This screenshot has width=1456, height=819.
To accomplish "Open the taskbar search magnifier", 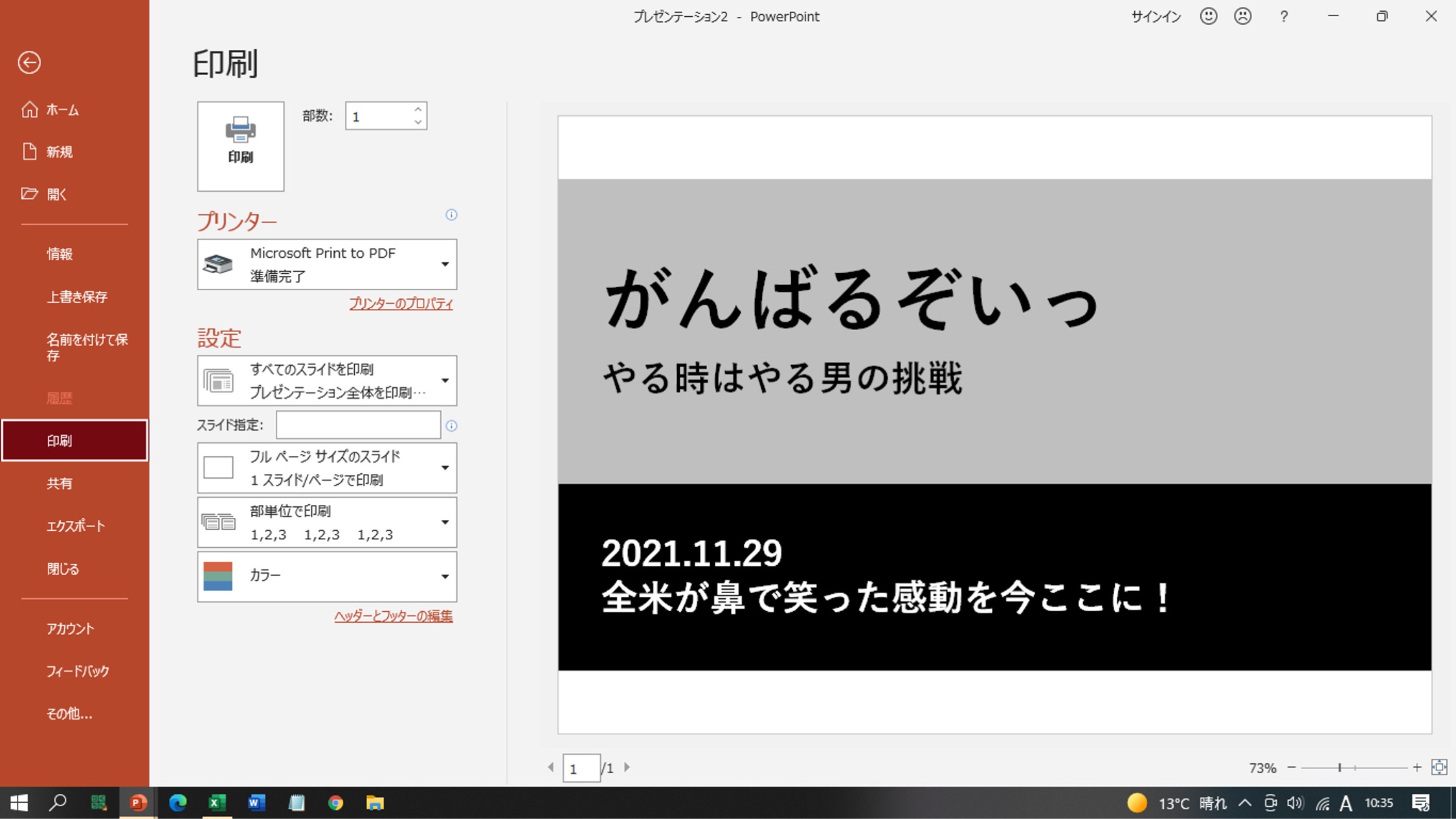I will coord(58,803).
